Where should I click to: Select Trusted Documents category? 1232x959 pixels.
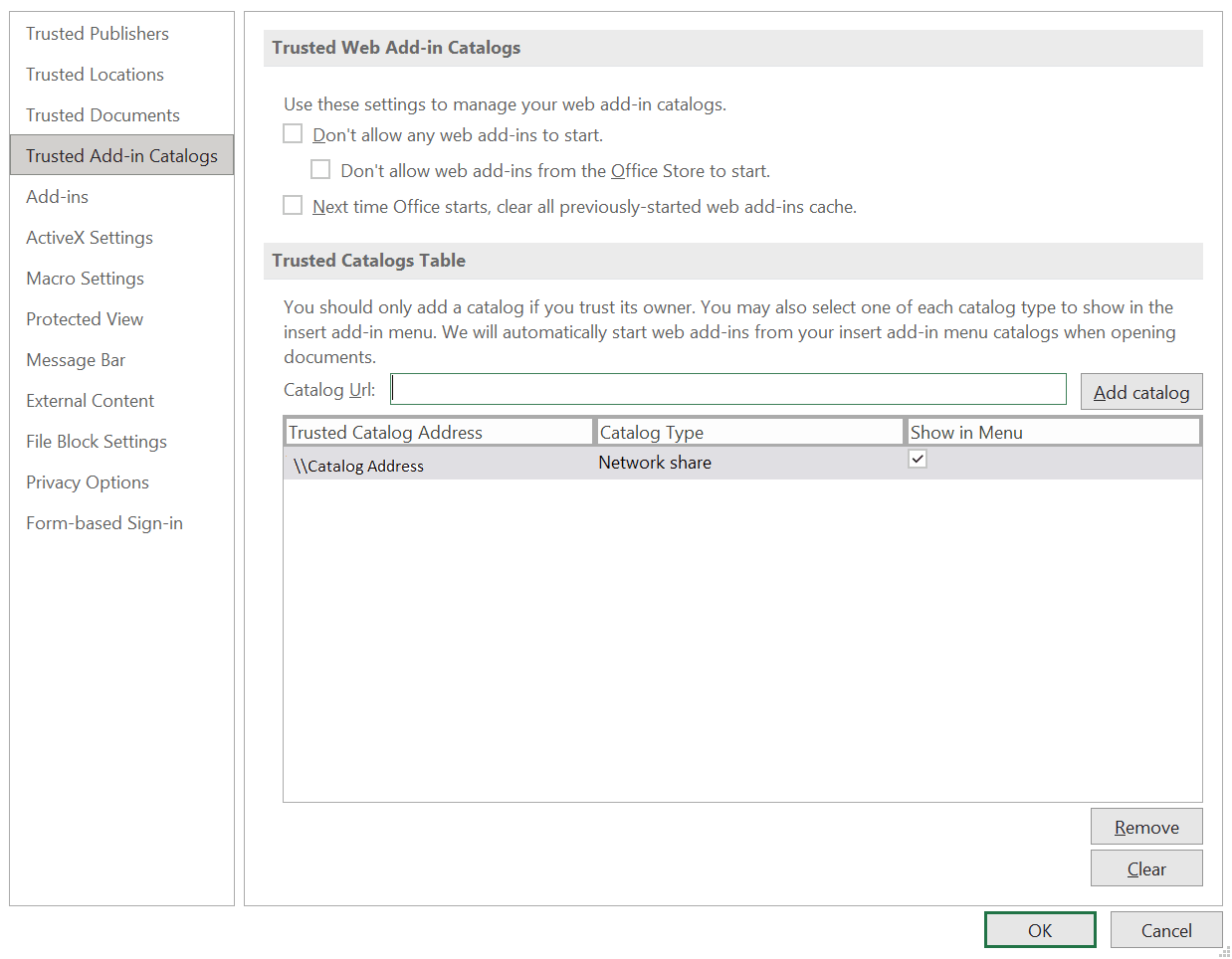pos(103,114)
